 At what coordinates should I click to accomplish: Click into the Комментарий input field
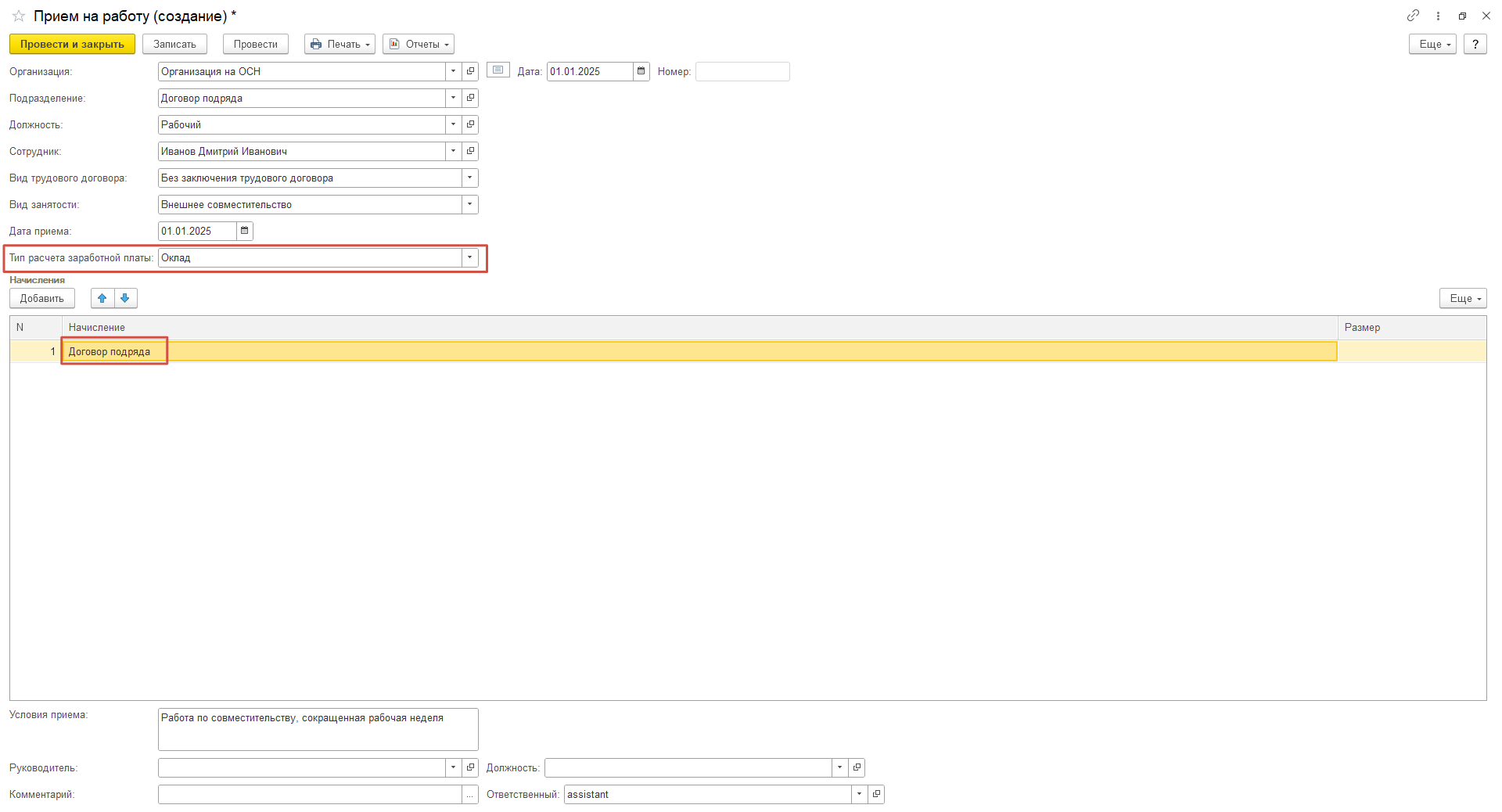click(310, 794)
